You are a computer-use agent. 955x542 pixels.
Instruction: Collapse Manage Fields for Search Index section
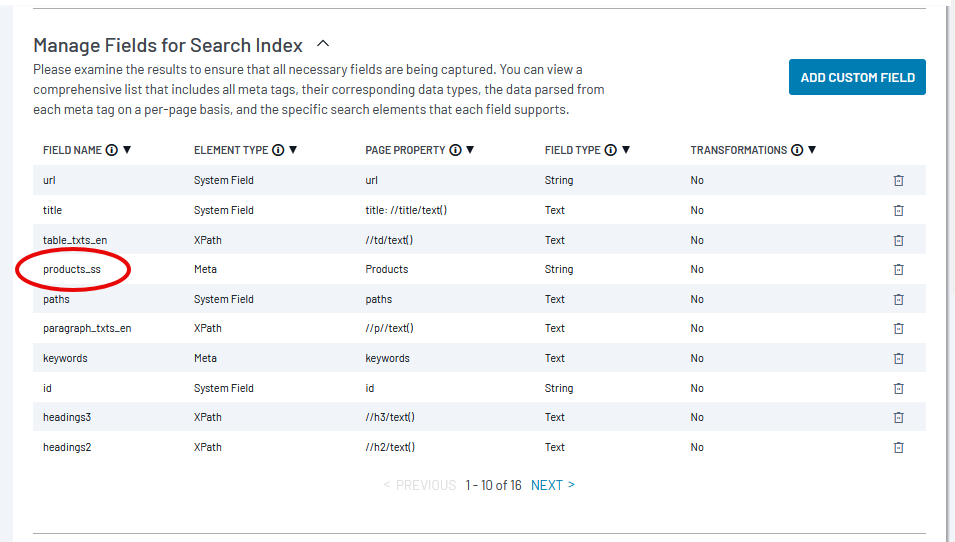(323, 44)
